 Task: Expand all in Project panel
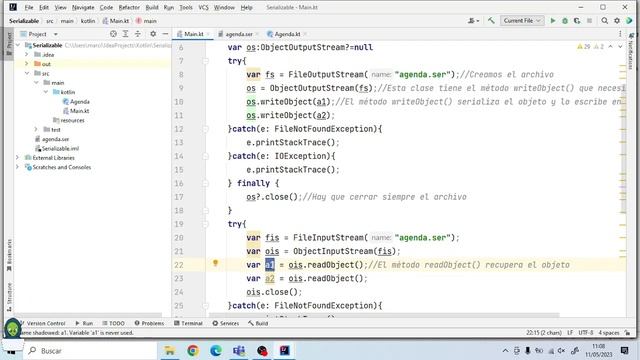point(125,34)
